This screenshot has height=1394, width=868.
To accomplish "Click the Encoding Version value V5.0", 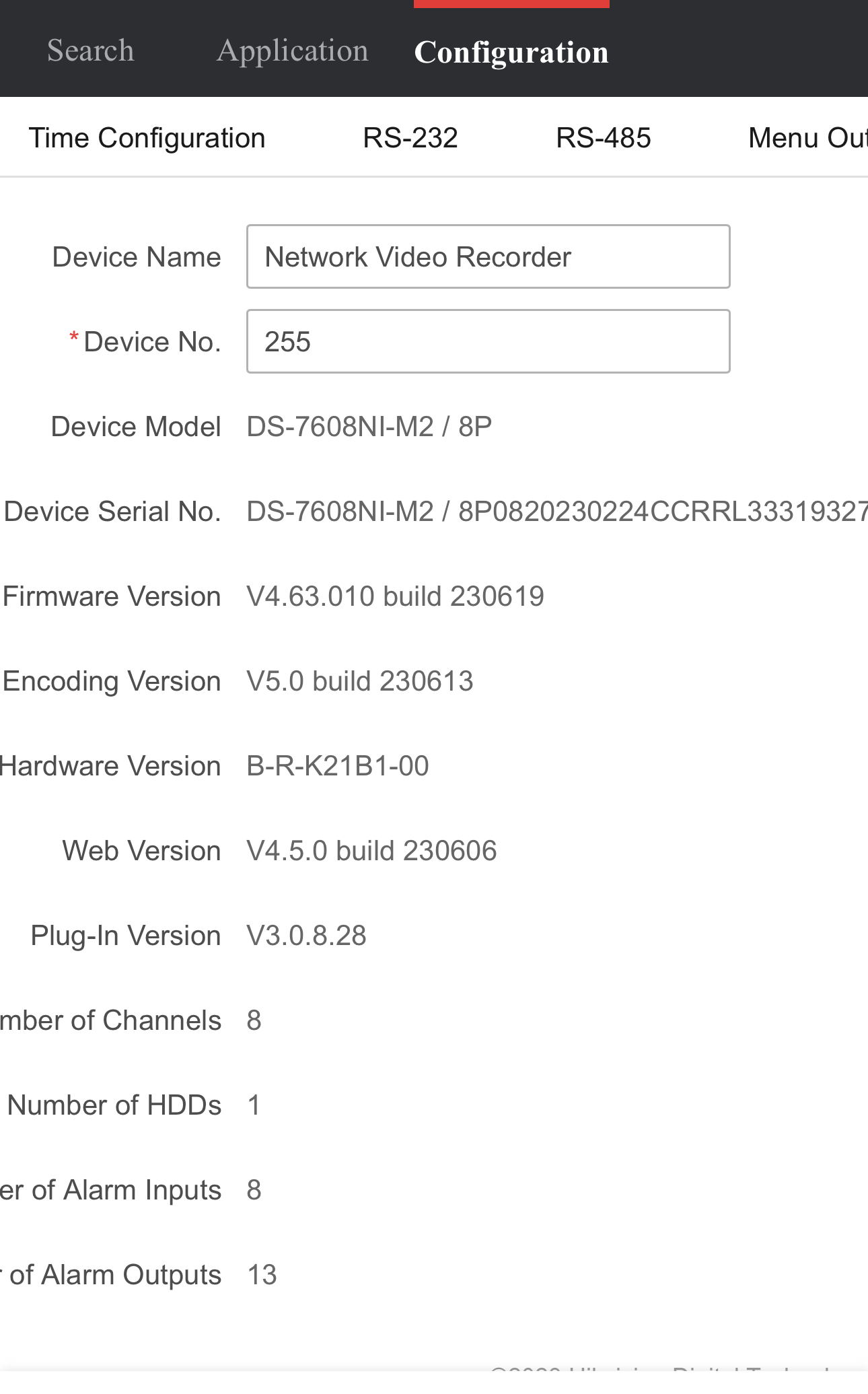I will (360, 681).
